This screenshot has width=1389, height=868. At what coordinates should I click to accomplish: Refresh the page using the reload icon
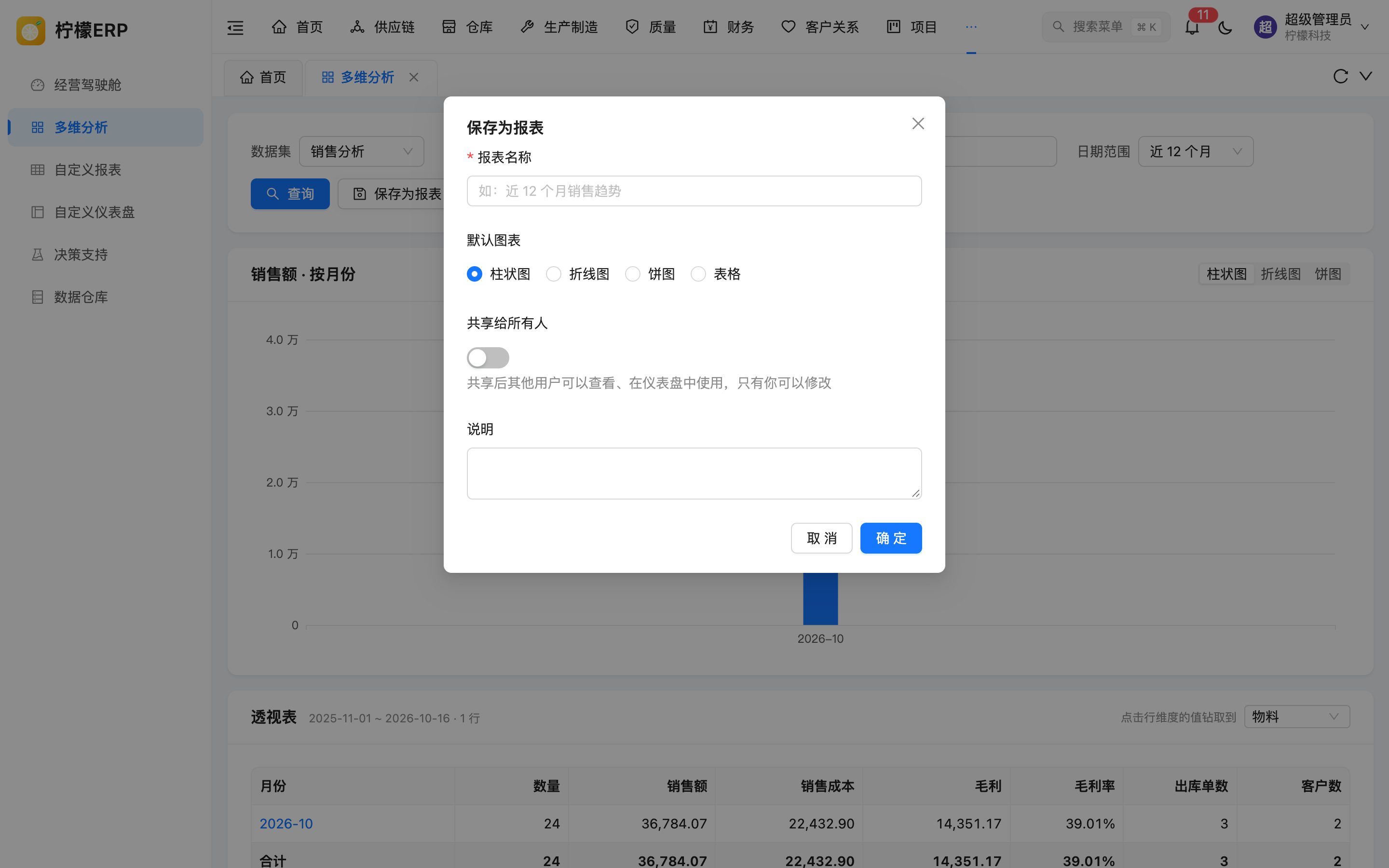[1340, 76]
